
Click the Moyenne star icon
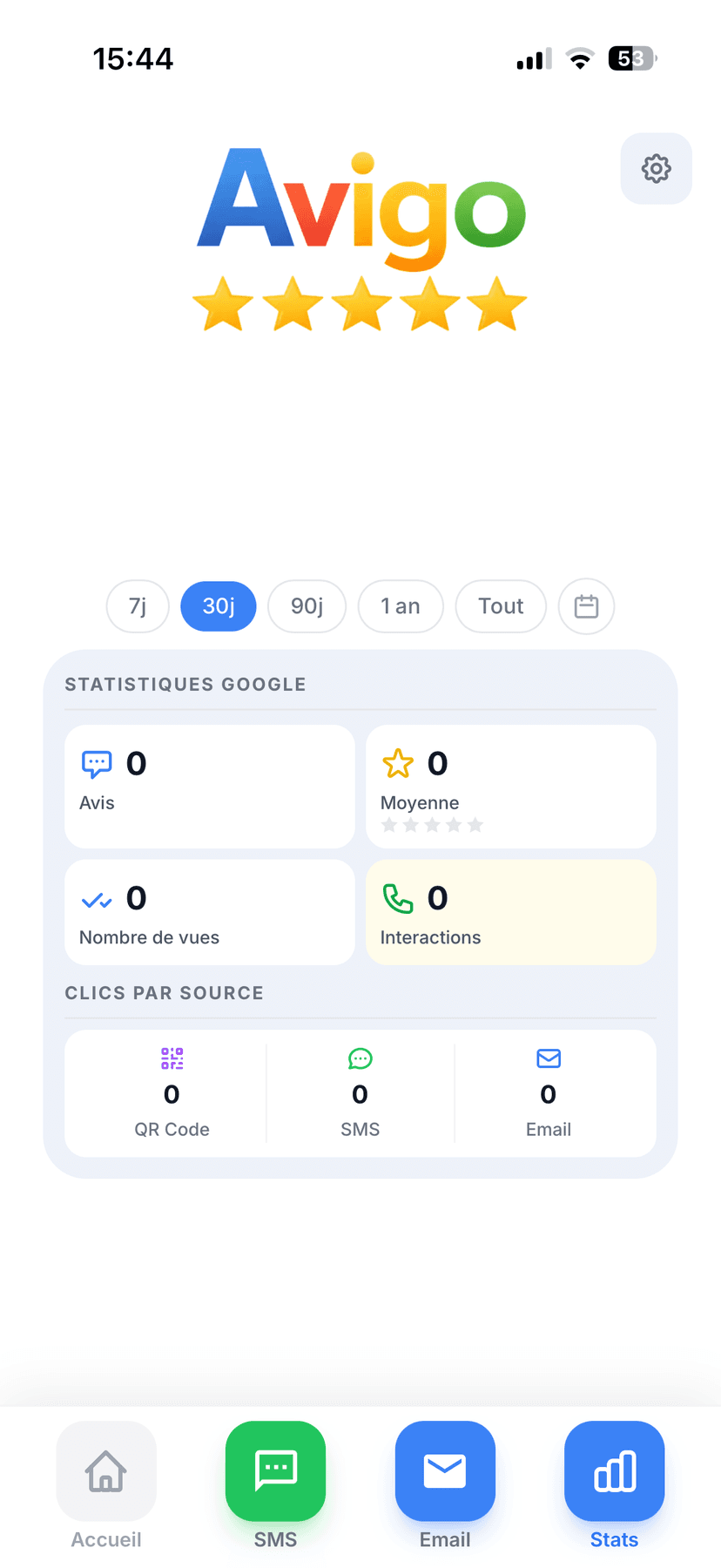(398, 761)
